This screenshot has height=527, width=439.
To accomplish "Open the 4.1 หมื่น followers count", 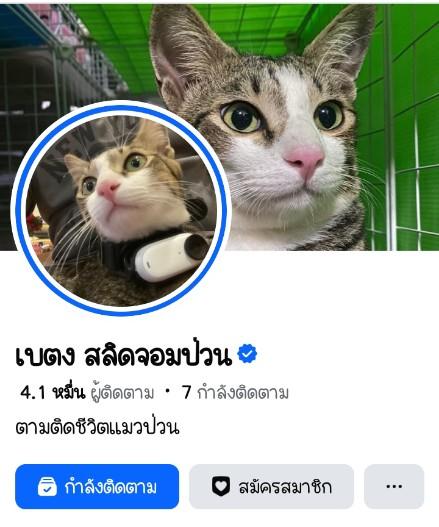I will 87,393.
